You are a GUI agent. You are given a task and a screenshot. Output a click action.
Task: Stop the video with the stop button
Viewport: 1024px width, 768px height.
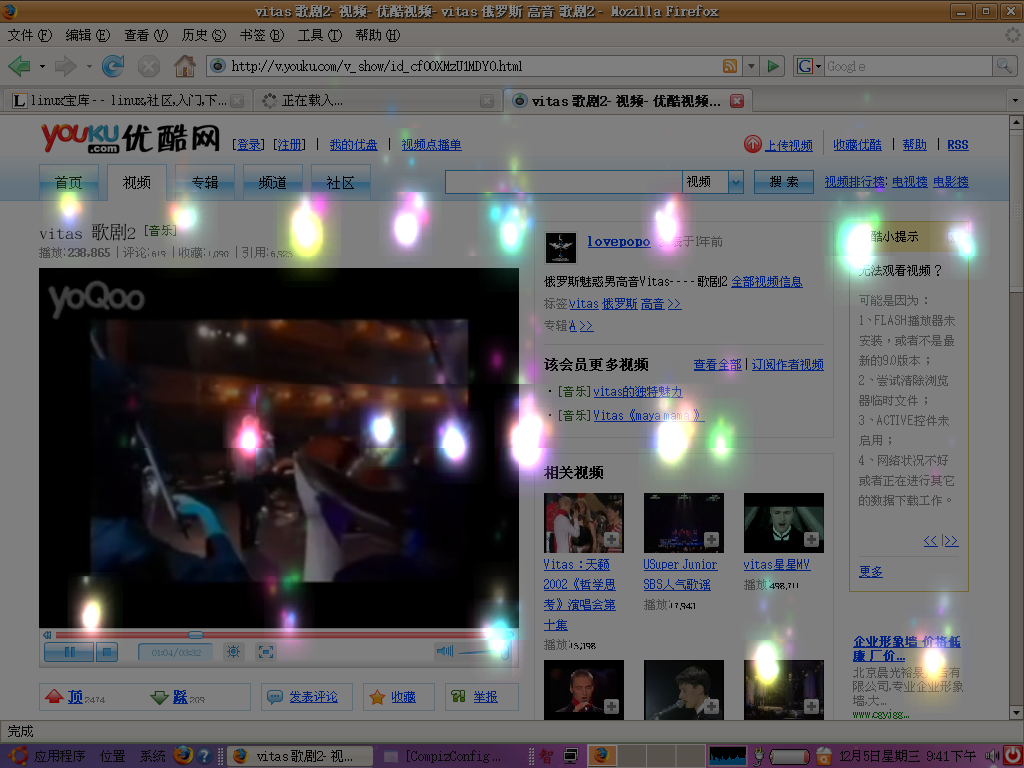107,652
